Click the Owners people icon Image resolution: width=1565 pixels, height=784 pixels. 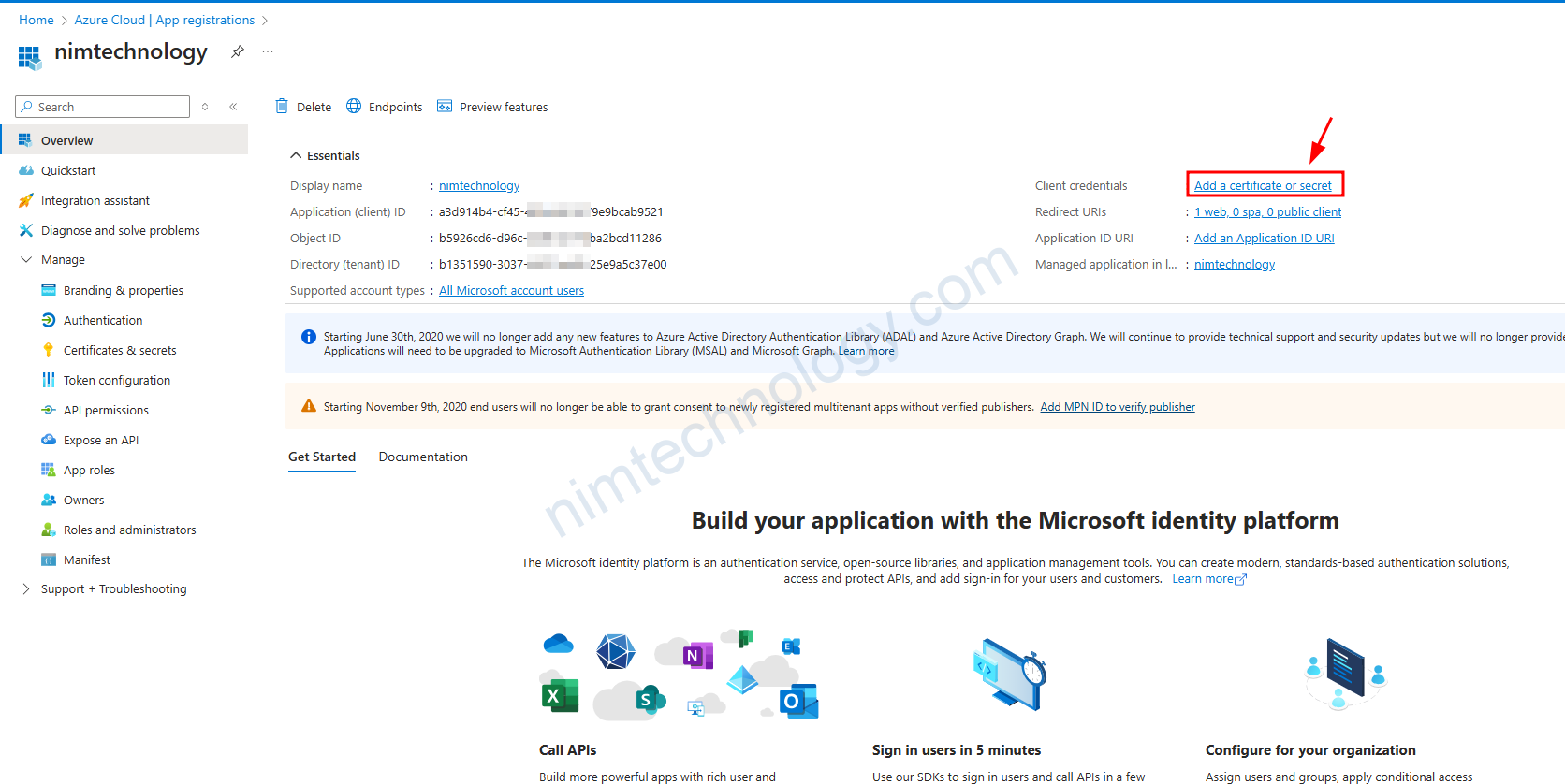click(49, 500)
